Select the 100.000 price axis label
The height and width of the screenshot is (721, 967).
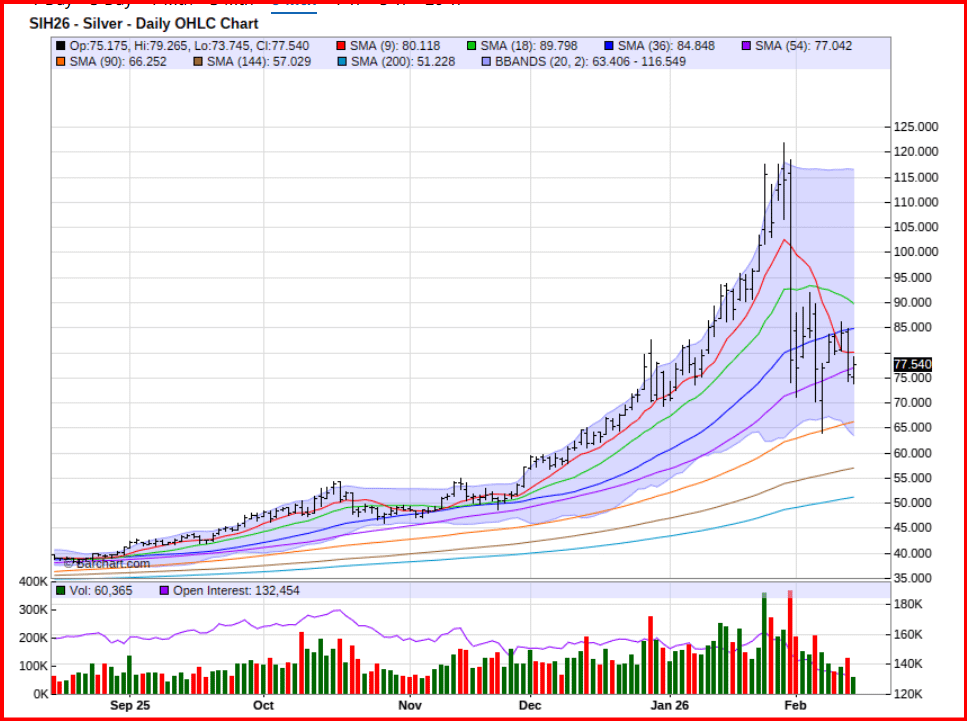point(916,252)
